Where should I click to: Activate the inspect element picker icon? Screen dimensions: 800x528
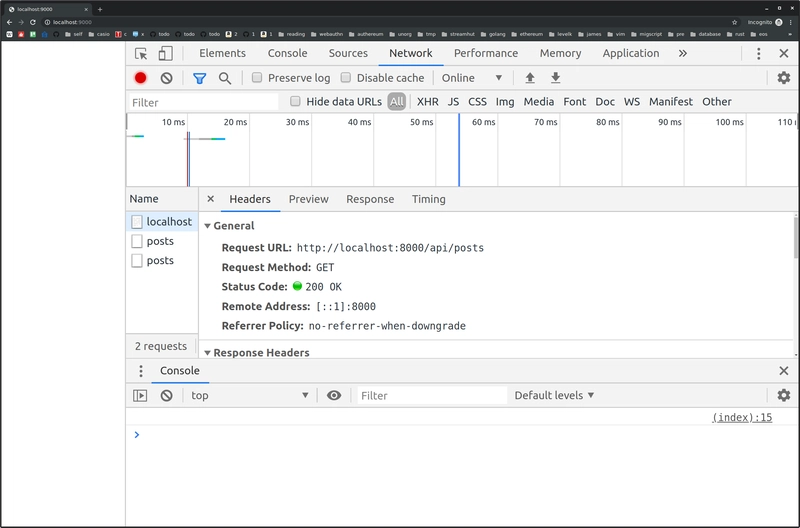pyautogui.click(x=141, y=54)
